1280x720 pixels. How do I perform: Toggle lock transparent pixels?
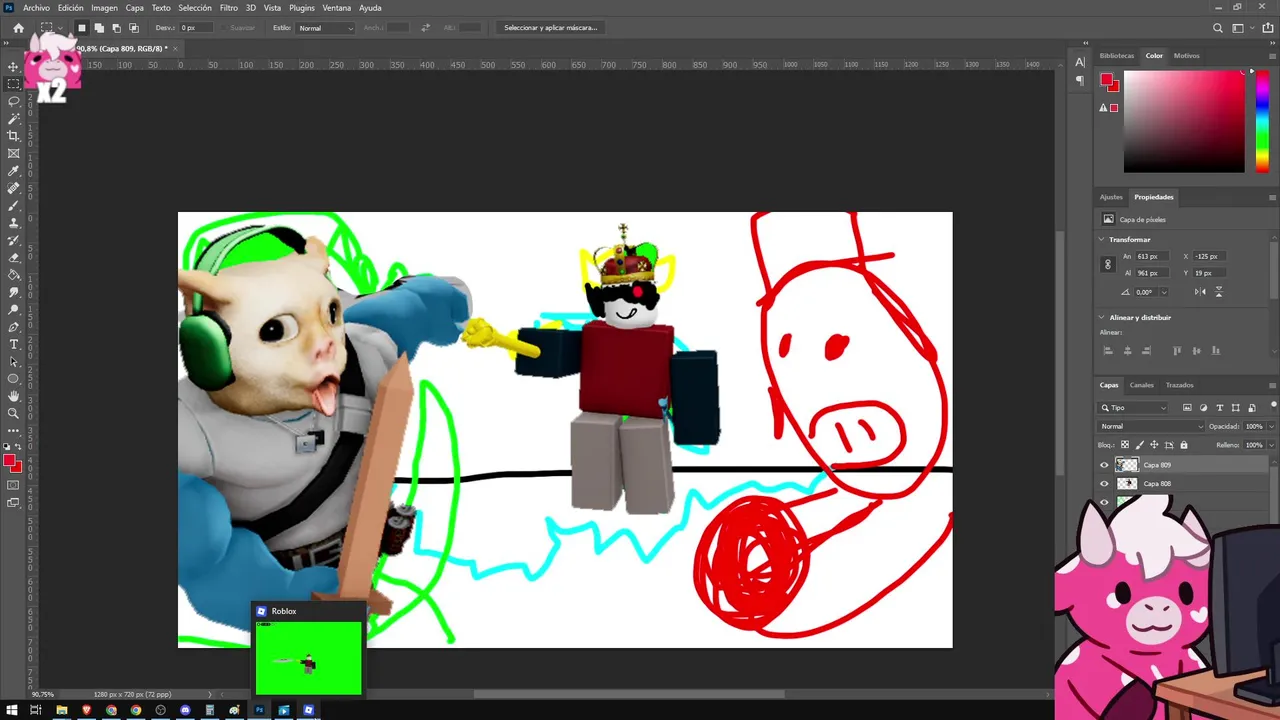(1125, 445)
